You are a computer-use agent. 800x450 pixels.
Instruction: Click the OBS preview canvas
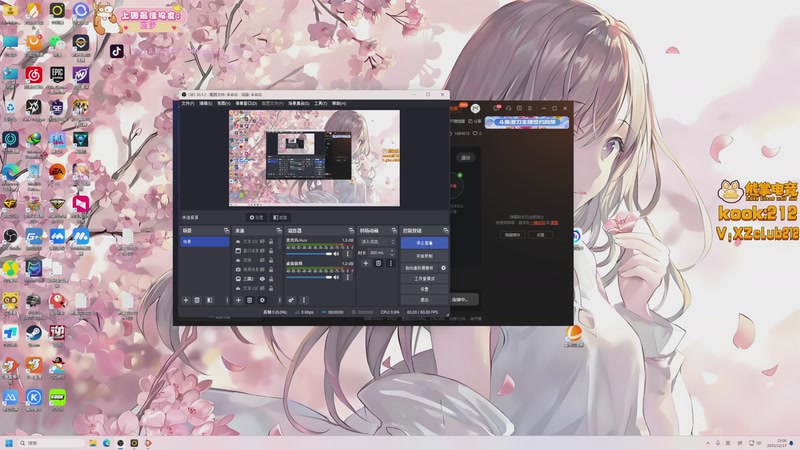coord(314,158)
